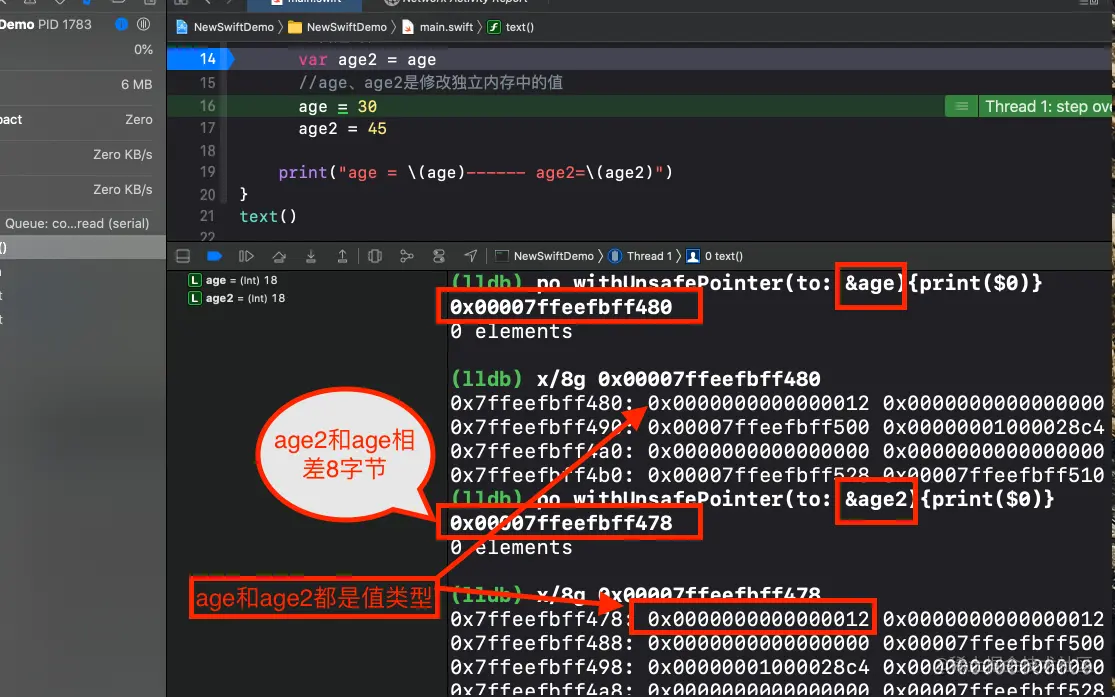Image resolution: width=1115 pixels, height=697 pixels.
Task: Open the Environment Overrides control
Action: pyautogui.click(x=439, y=256)
